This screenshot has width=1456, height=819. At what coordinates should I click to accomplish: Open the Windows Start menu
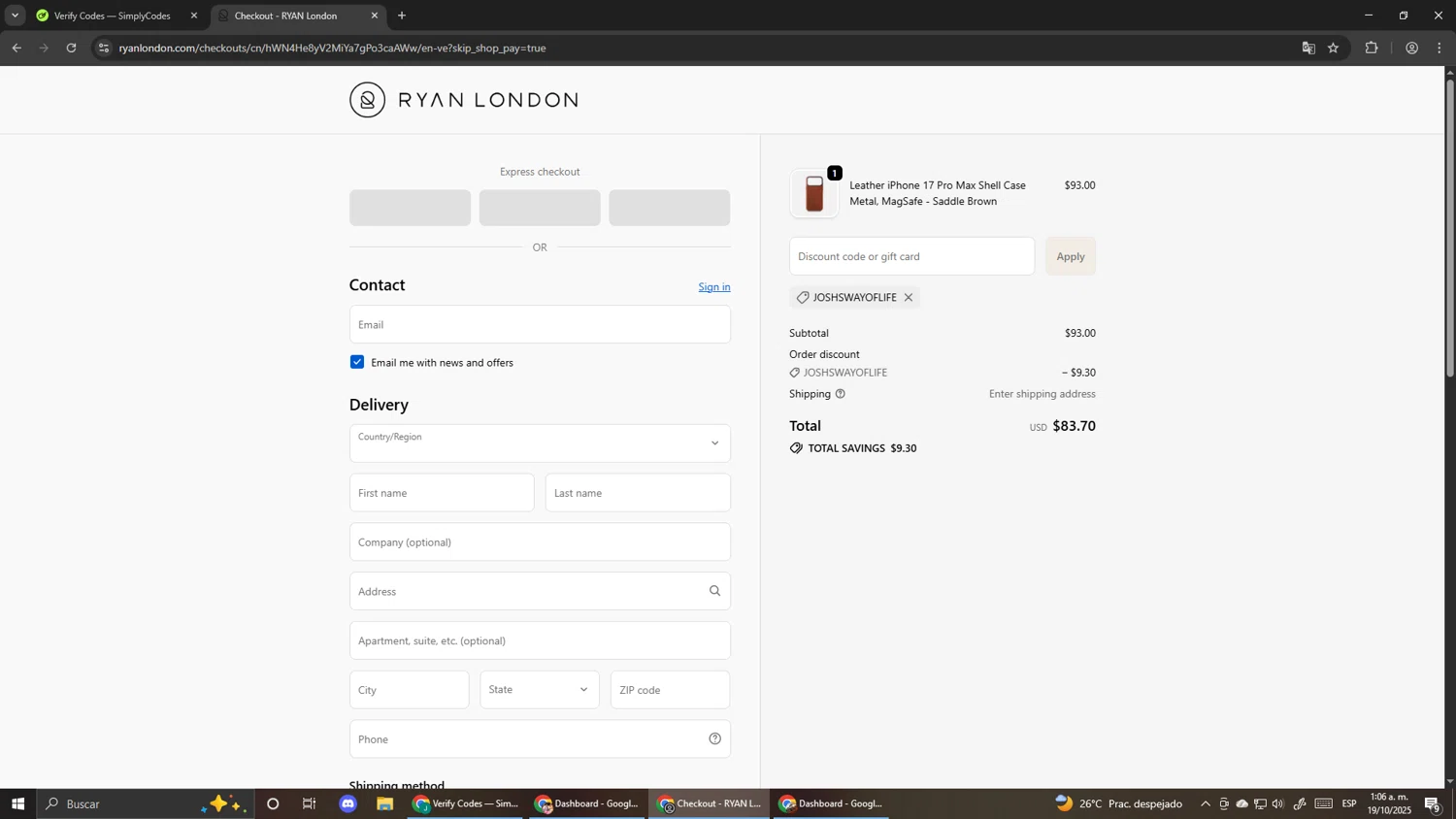[17, 803]
